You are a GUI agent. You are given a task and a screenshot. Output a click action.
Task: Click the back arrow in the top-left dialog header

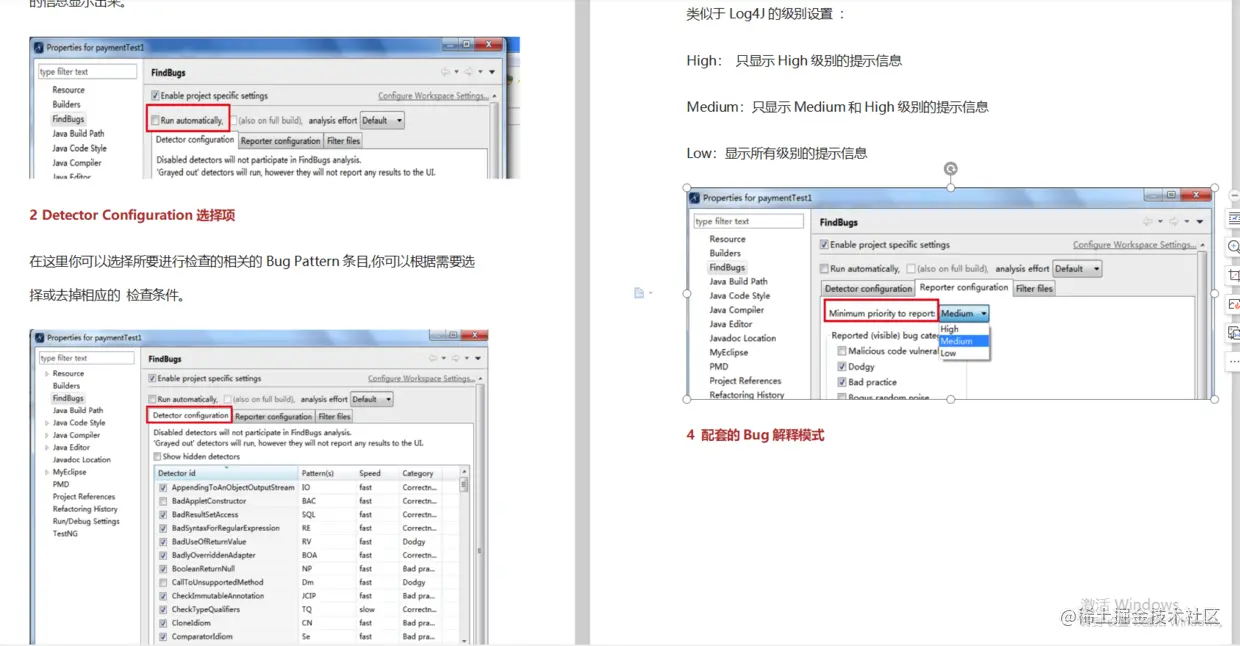[x=447, y=72]
